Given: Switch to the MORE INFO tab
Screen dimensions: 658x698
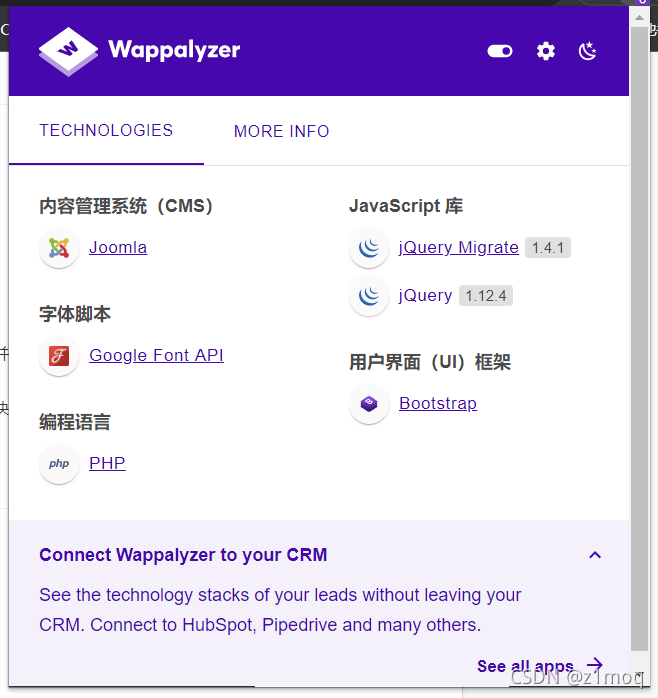Looking at the screenshot, I should pyautogui.click(x=281, y=131).
